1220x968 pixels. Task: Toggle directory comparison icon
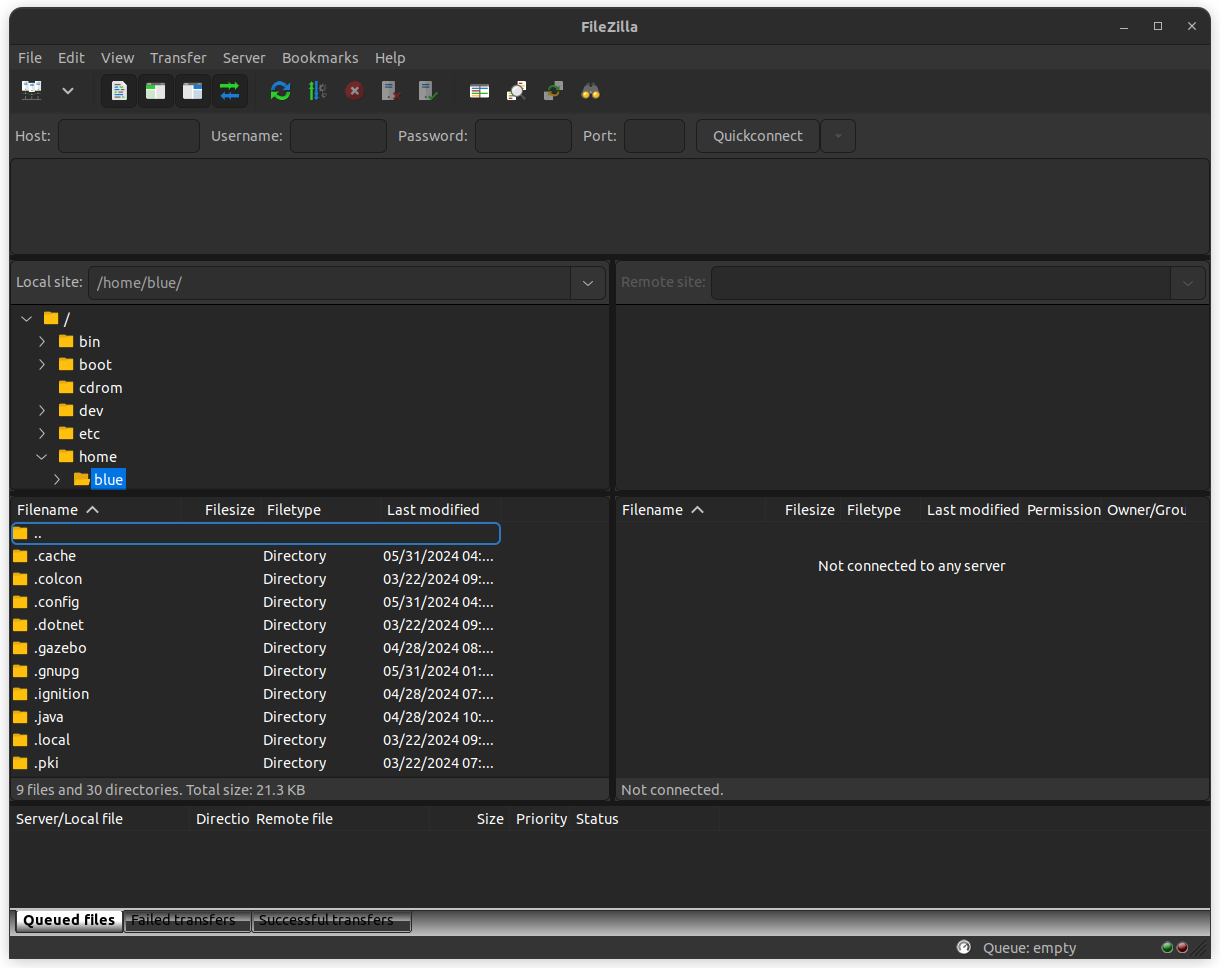[516, 91]
